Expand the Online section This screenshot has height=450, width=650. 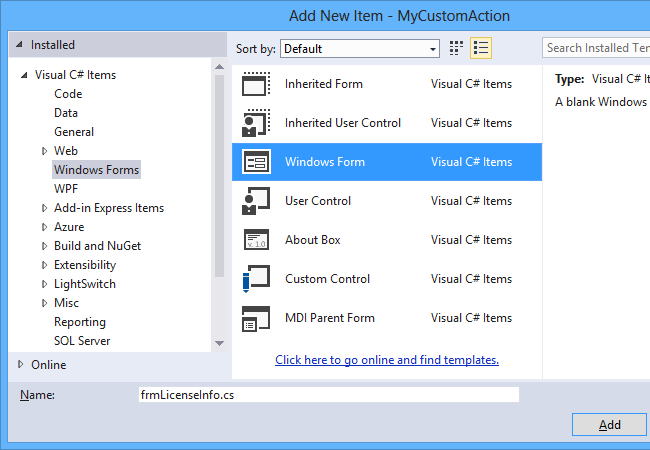point(20,364)
